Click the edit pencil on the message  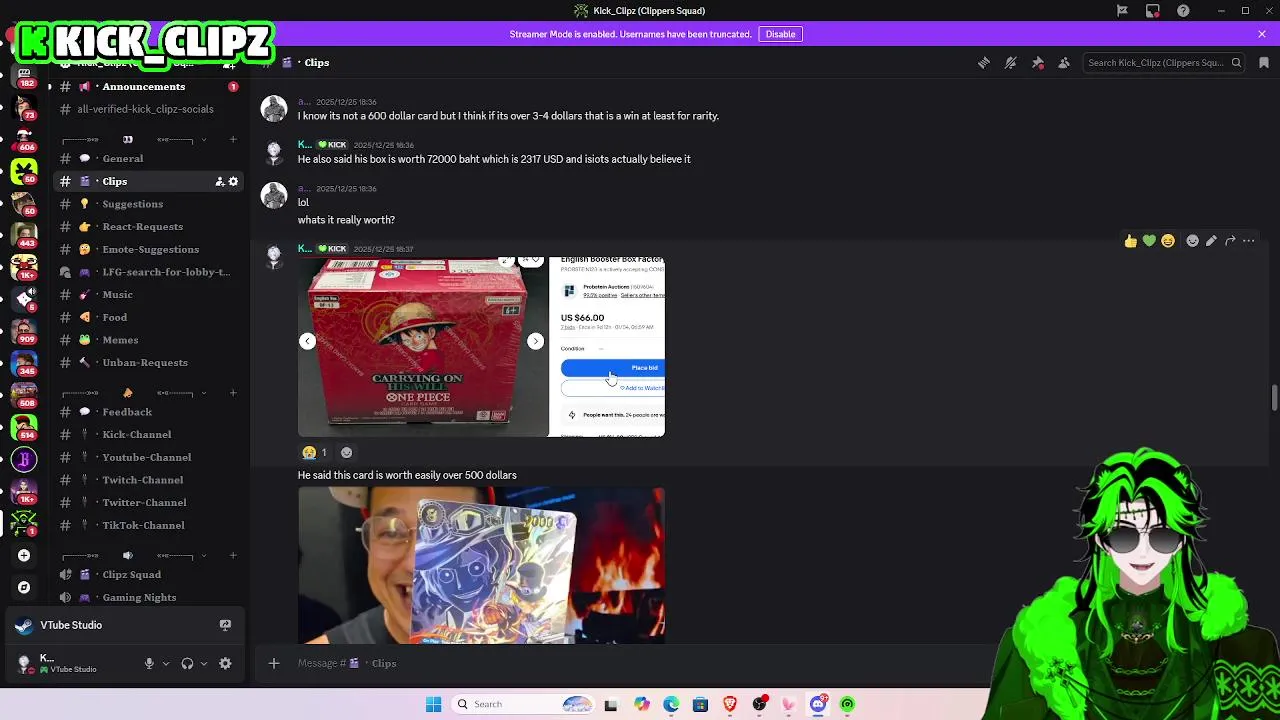(x=1211, y=241)
